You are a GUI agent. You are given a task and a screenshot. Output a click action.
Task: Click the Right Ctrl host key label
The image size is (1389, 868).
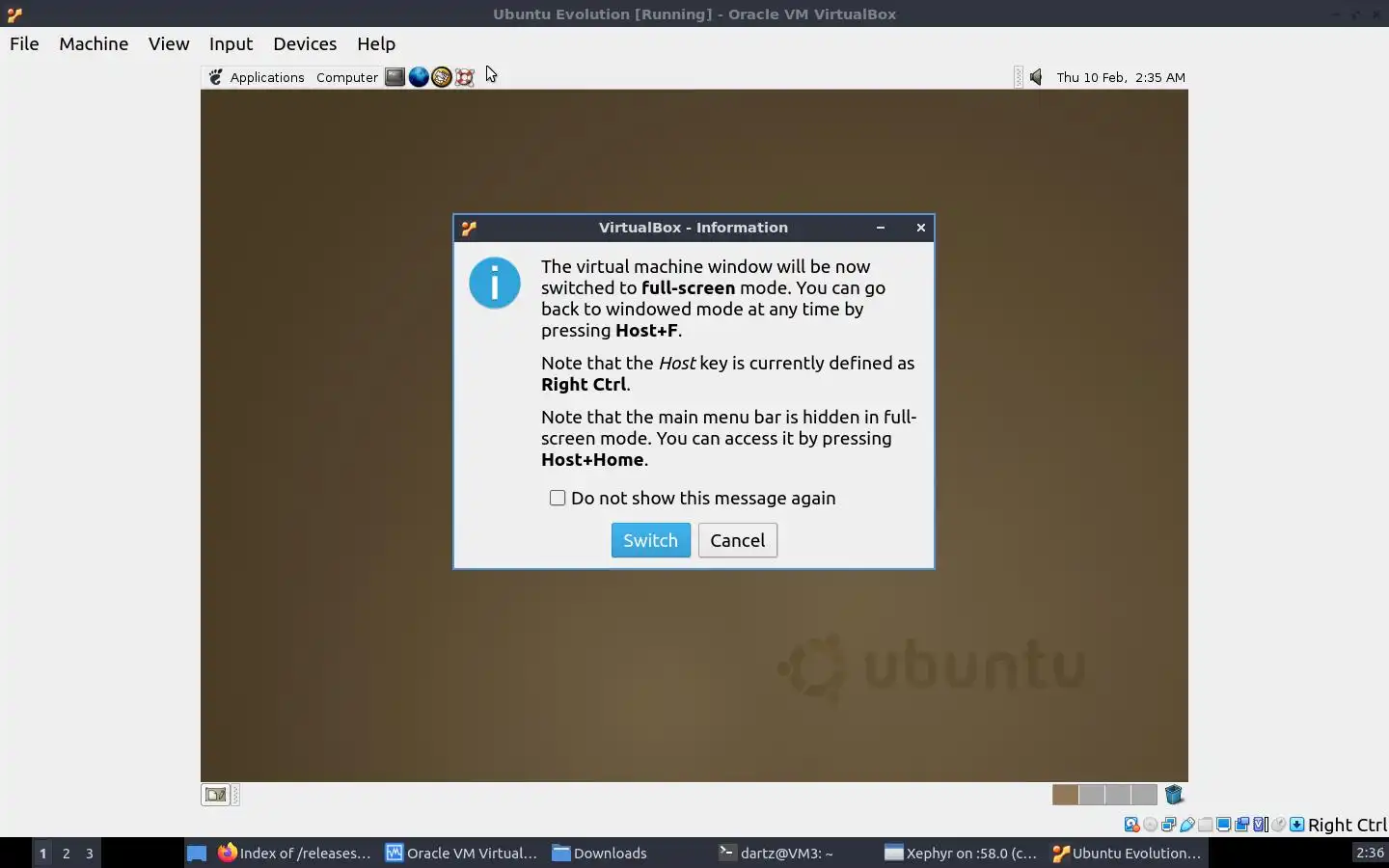pos(1348,825)
